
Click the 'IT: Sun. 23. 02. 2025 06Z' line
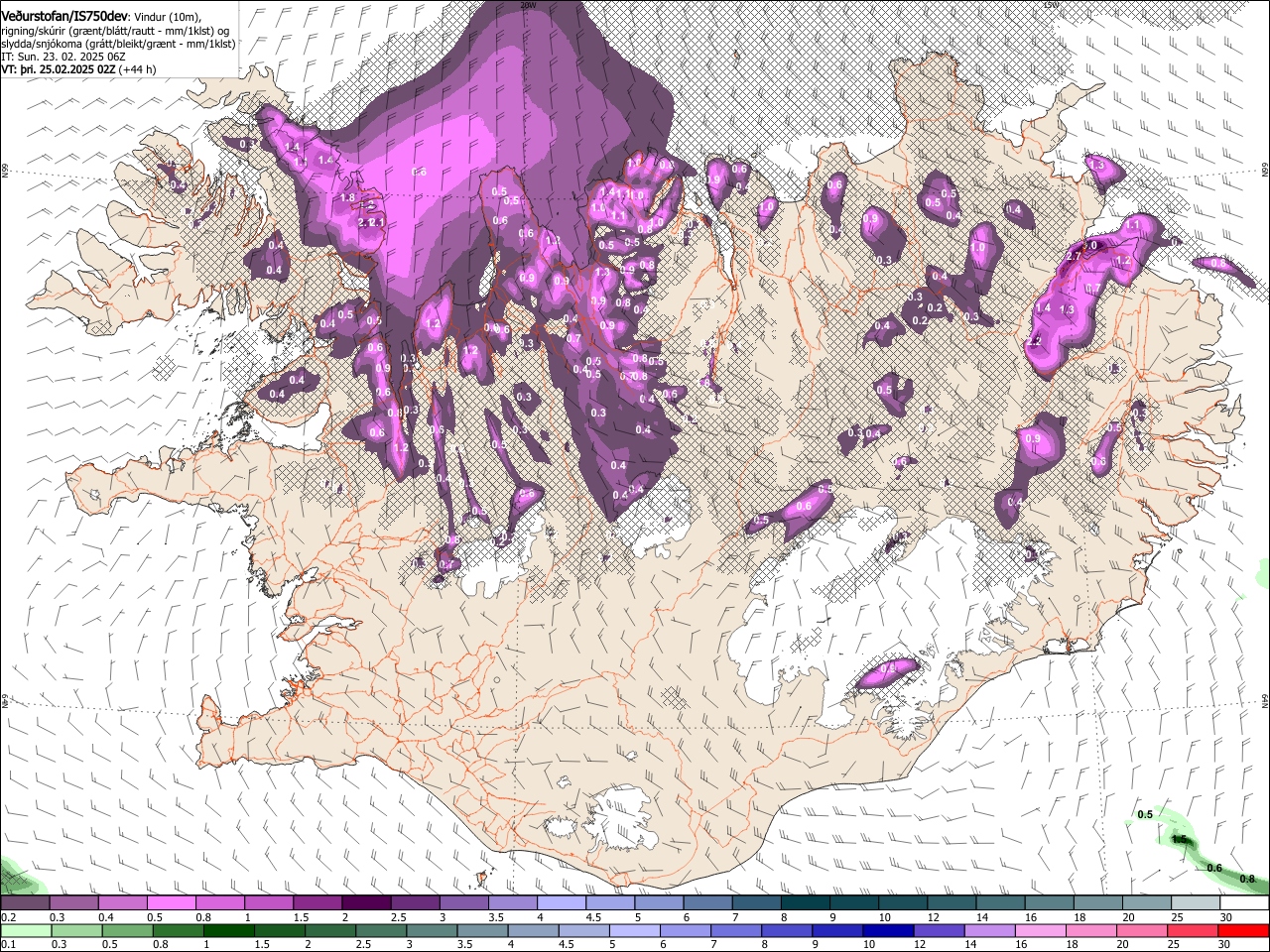pyautogui.click(x=63, y=57)
